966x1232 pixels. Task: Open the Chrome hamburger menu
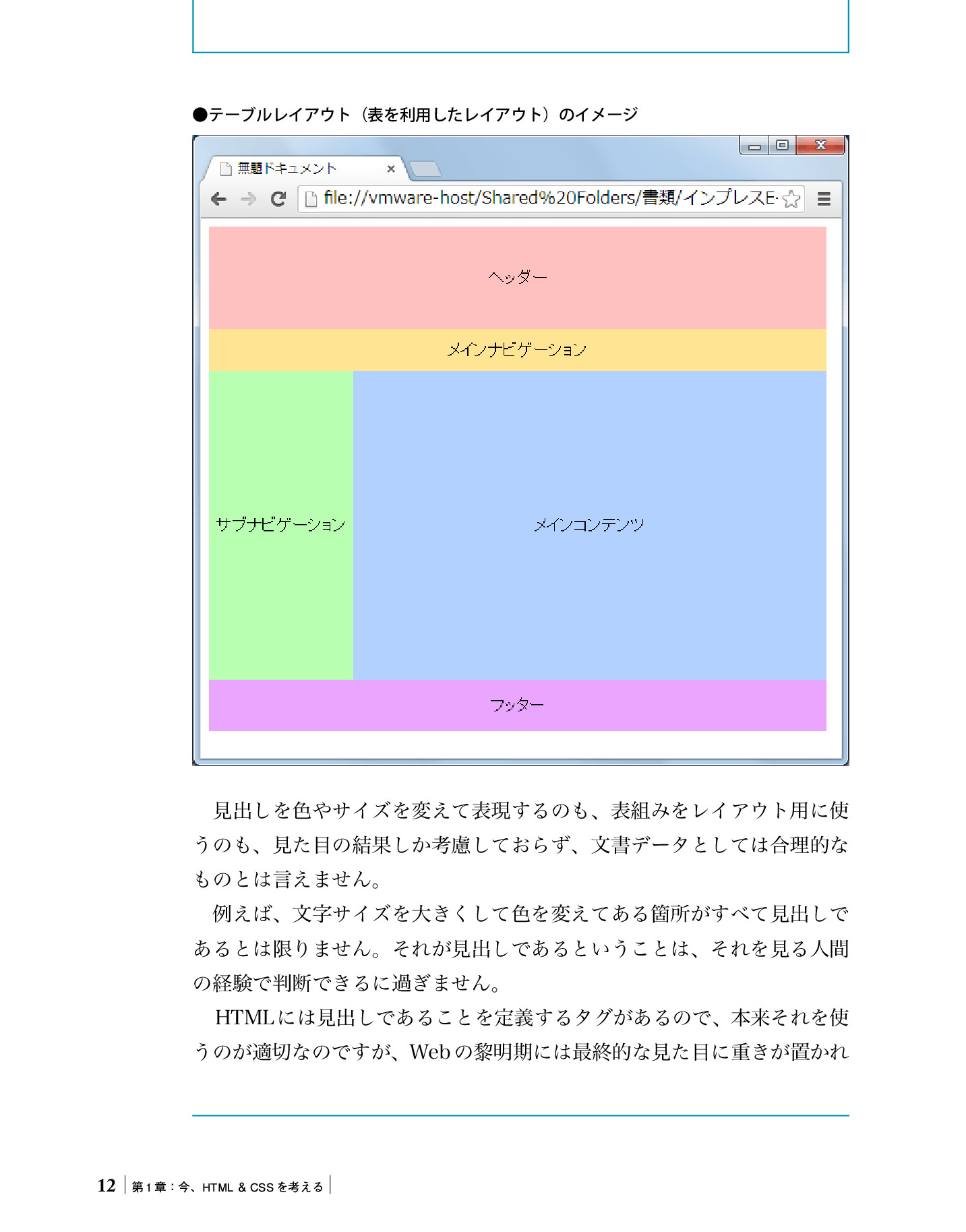click(824, 199)
